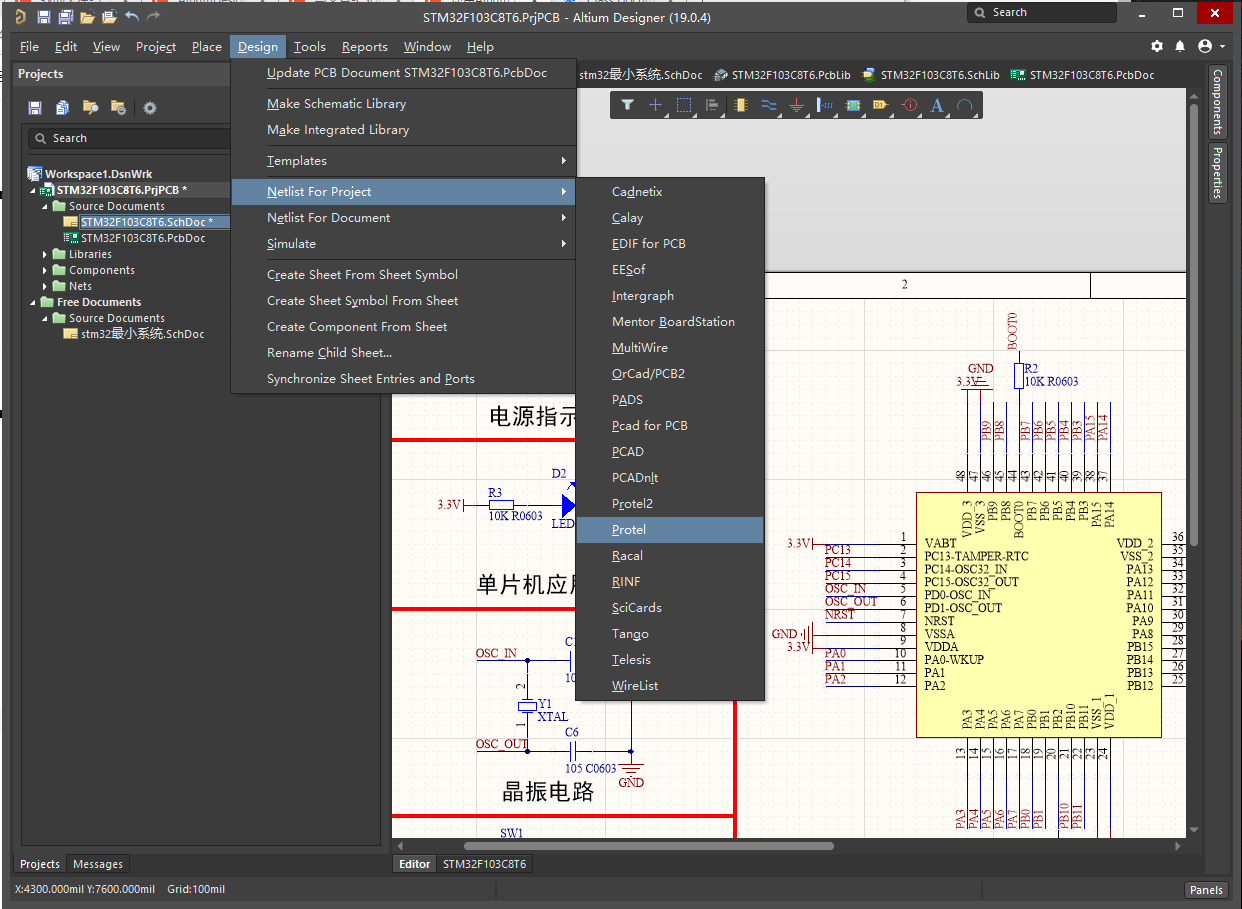Open the Tools menu
Image resolution: width=1242 pixels, height=909 pixels.
[310, 47]
